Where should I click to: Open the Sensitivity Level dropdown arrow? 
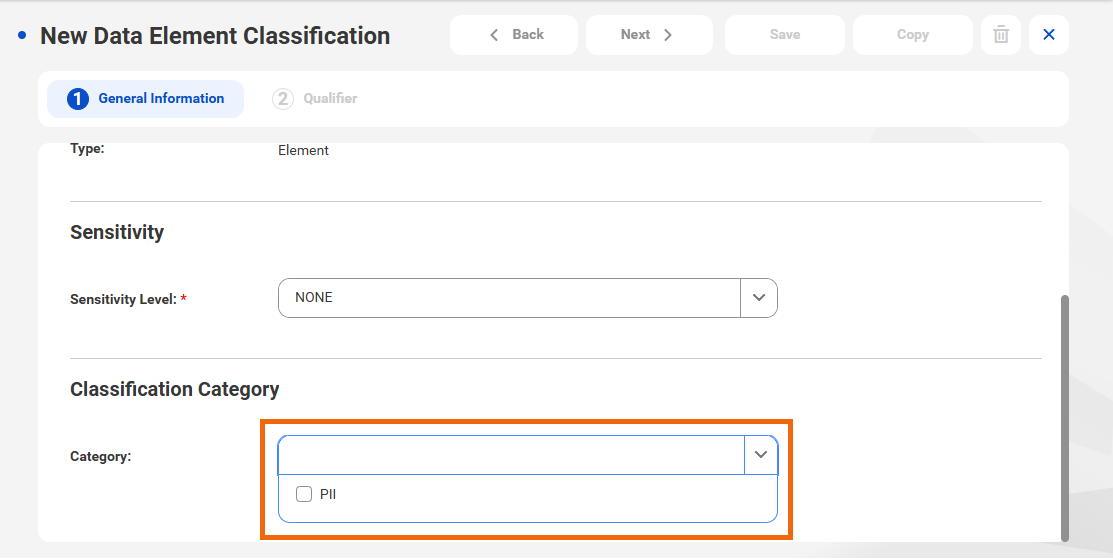pos(759,297)
